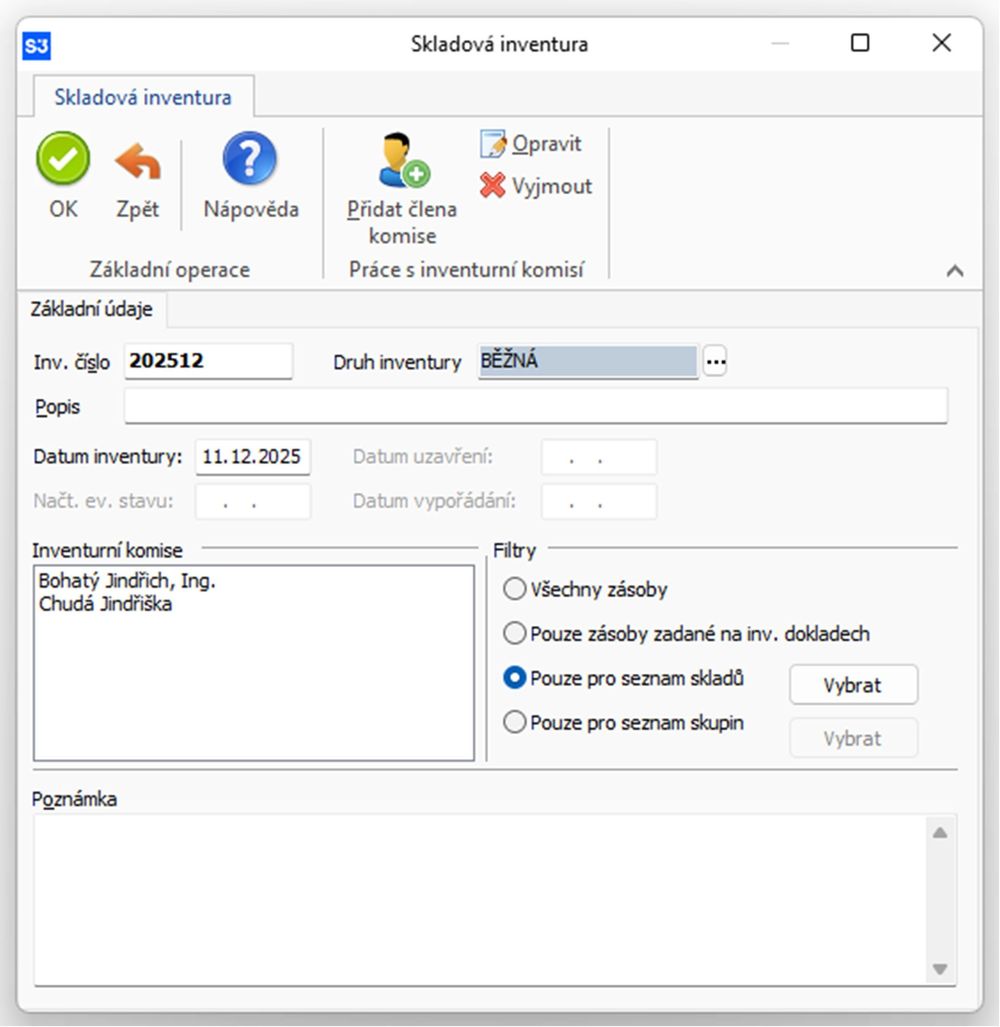Screen dimensions: 1000x1027
Task: Click the Vyjmout red cross icon
Action: click(493, 186)
